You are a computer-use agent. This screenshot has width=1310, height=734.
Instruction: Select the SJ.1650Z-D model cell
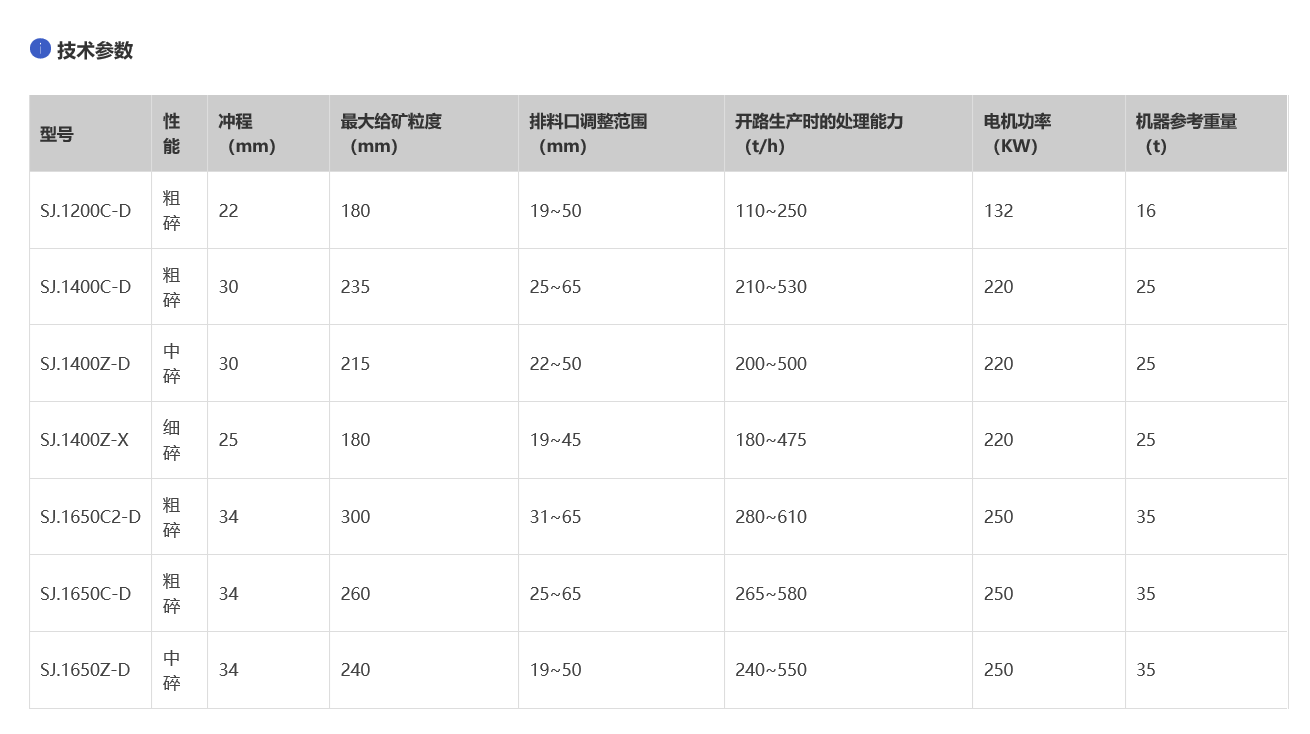pos(85,670)
